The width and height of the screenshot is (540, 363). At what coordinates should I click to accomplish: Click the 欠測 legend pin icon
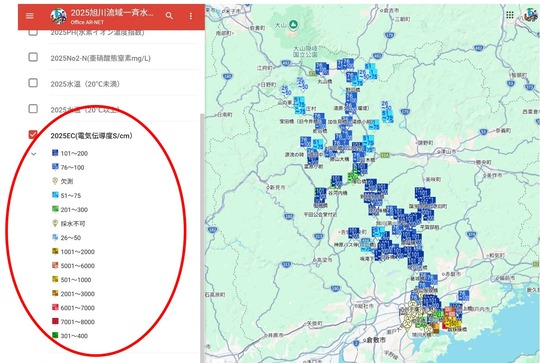pos(55,181)
